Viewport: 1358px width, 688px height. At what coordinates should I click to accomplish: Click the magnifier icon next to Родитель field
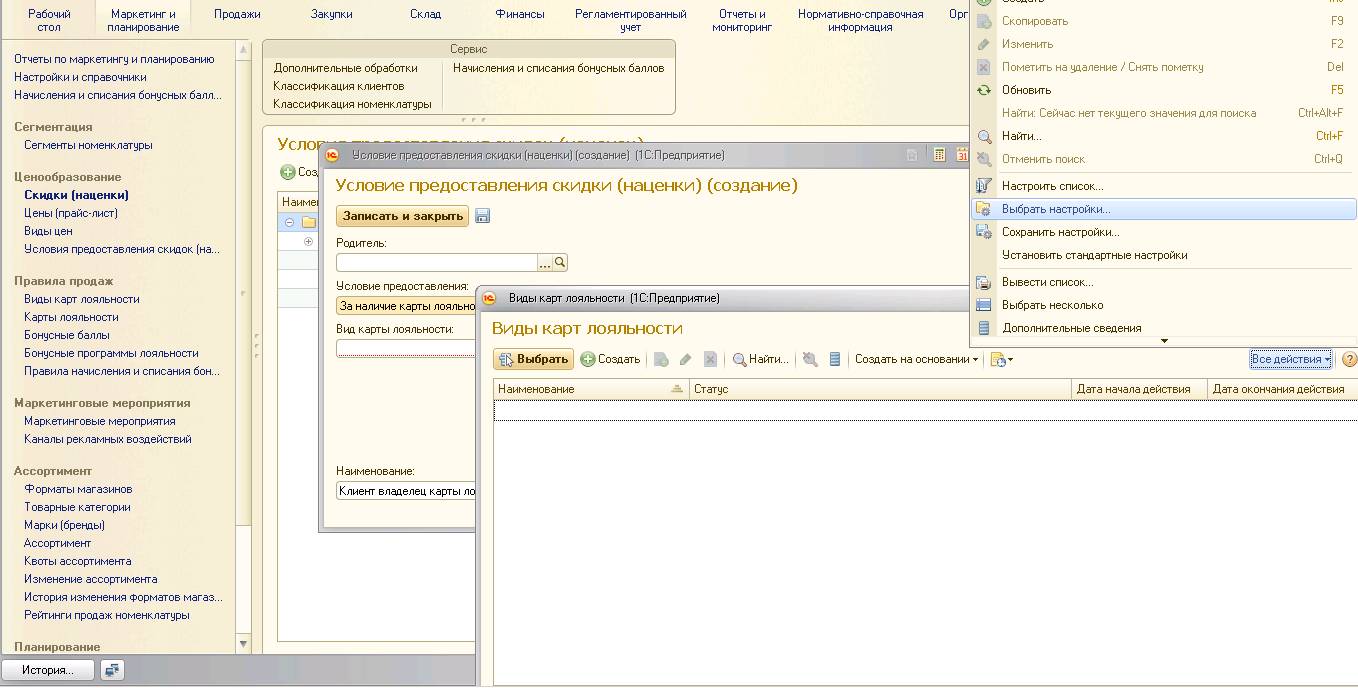560,262
